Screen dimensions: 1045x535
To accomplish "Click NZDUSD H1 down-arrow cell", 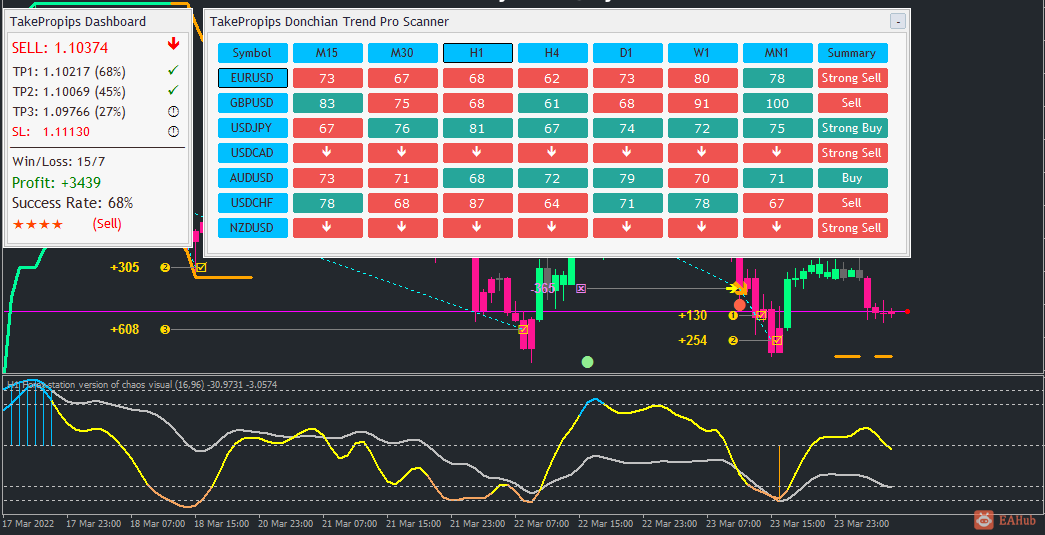I will [478, 228].
